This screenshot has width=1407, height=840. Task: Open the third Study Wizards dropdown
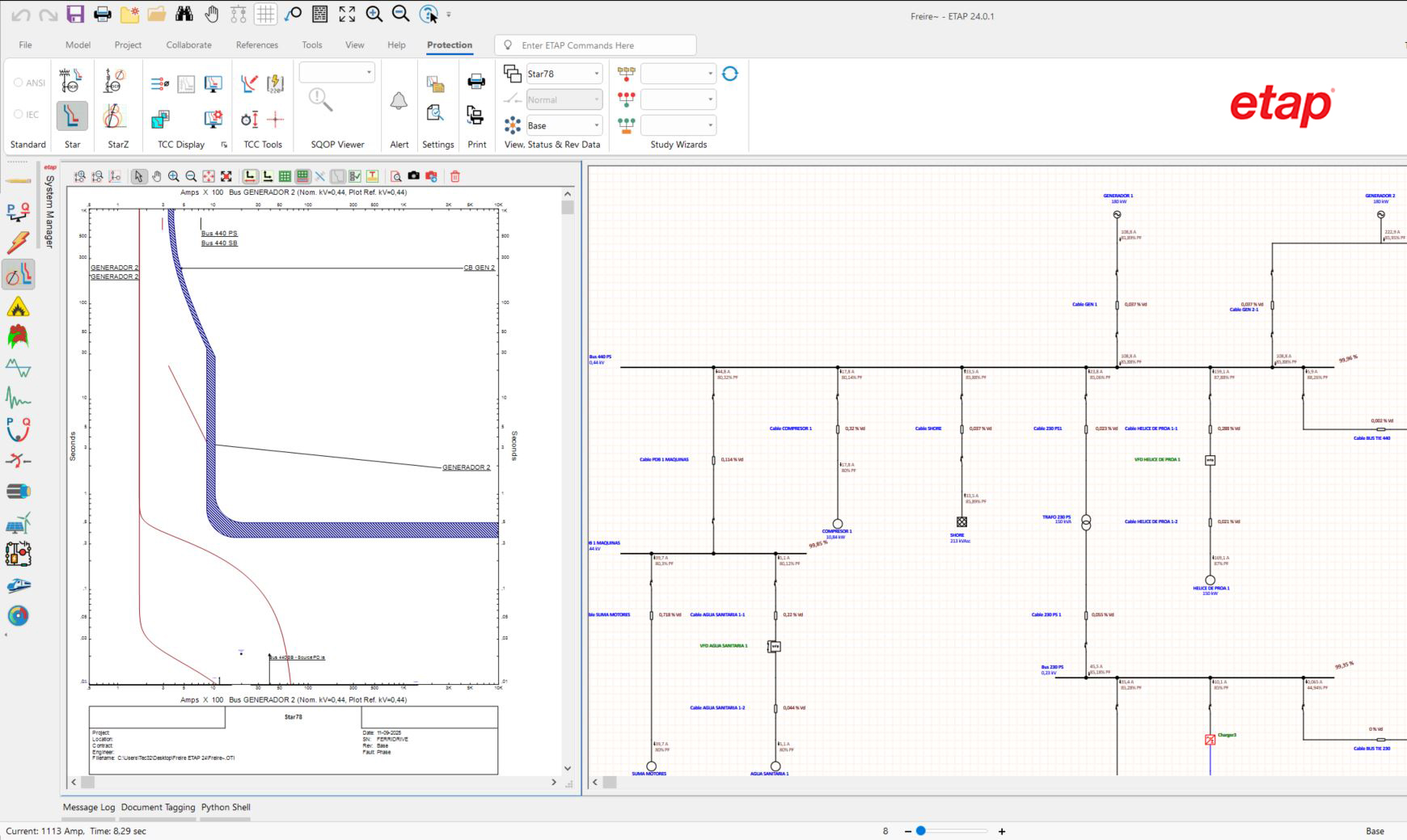[678, 125]
